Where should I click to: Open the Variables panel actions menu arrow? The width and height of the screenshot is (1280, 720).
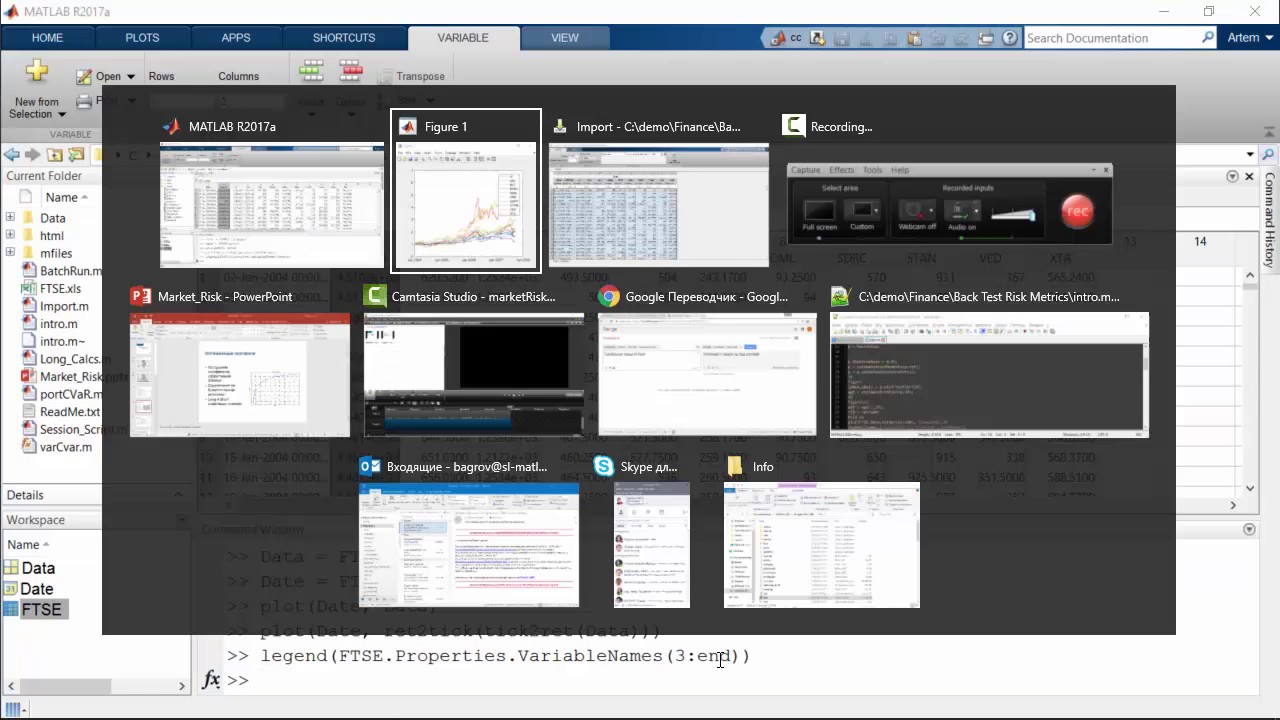coord(1233,176)
